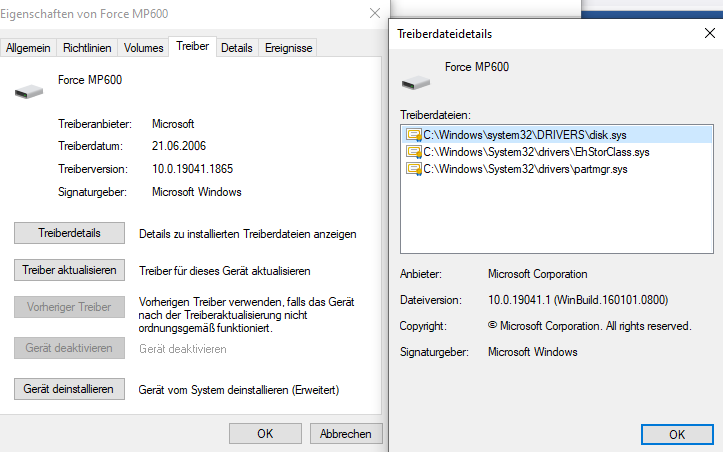Click Treiber aktualisieren button

point(69,270)
